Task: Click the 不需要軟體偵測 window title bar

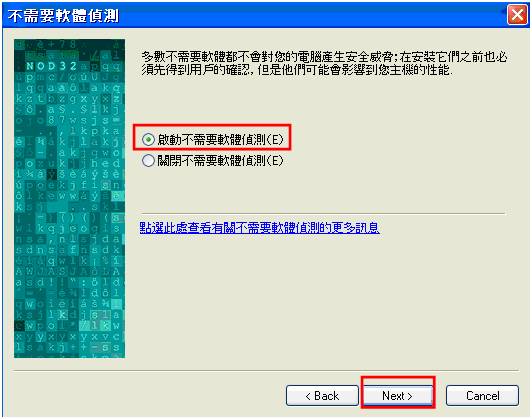Action: coord(254,15)
